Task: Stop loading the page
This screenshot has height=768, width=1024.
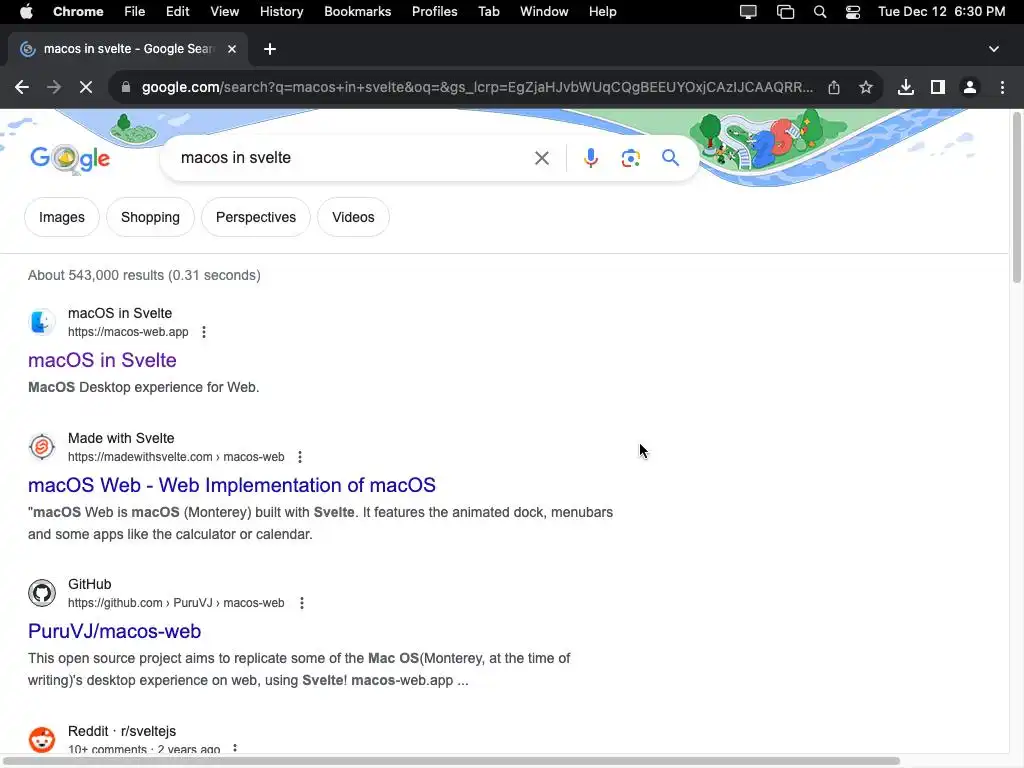Action: 86,87
